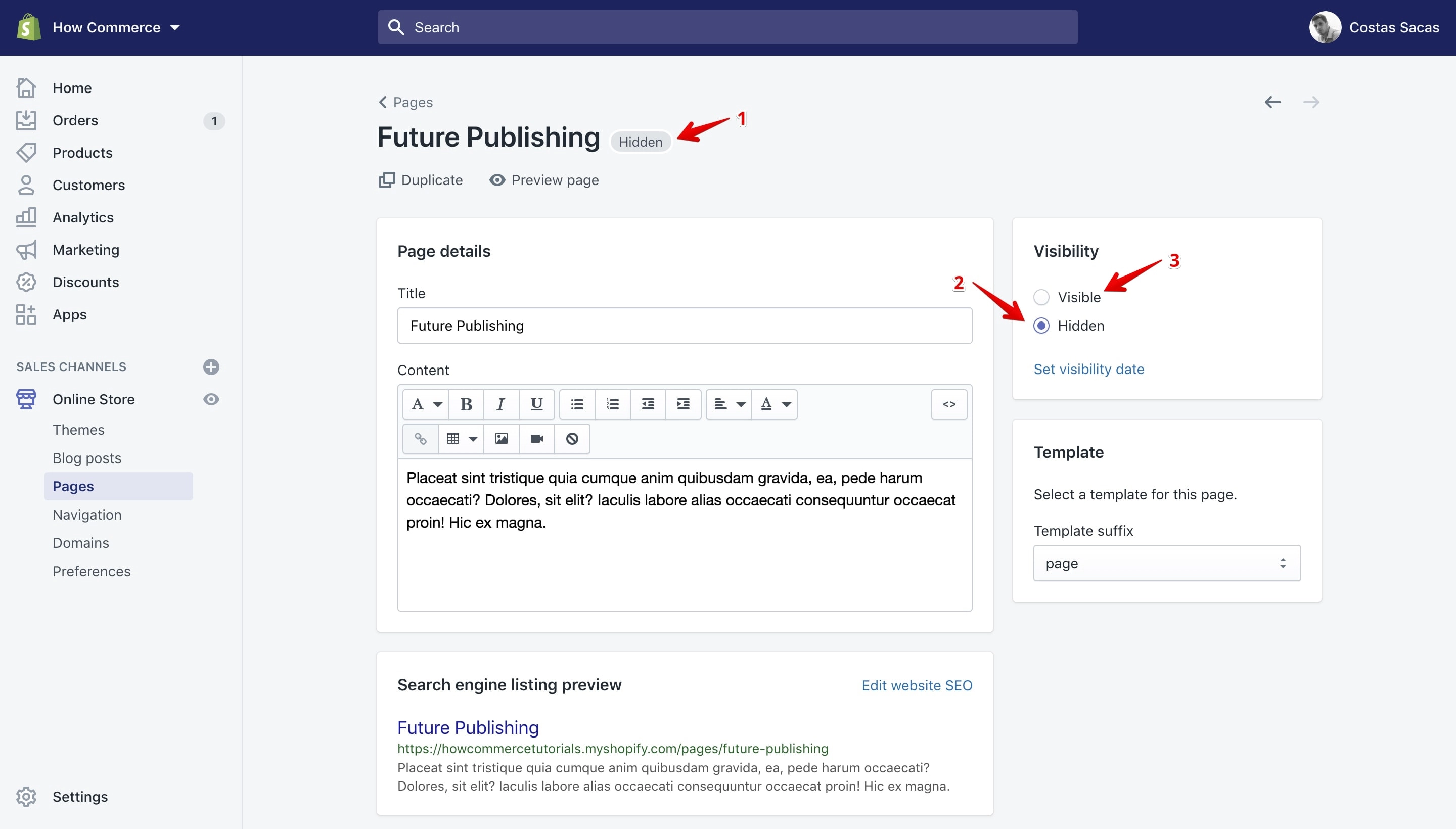Click the howcommercetutorials.myshopify.com preview URL

coord(613,748)
